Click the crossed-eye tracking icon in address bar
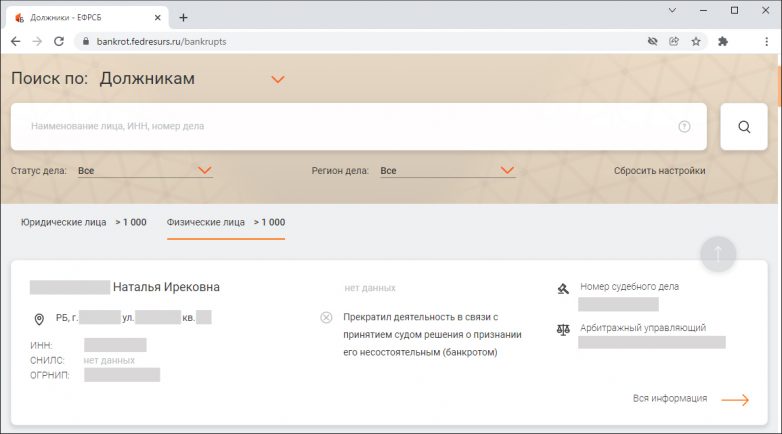Viewport: 782px width, 434px height. pos(651,41)
